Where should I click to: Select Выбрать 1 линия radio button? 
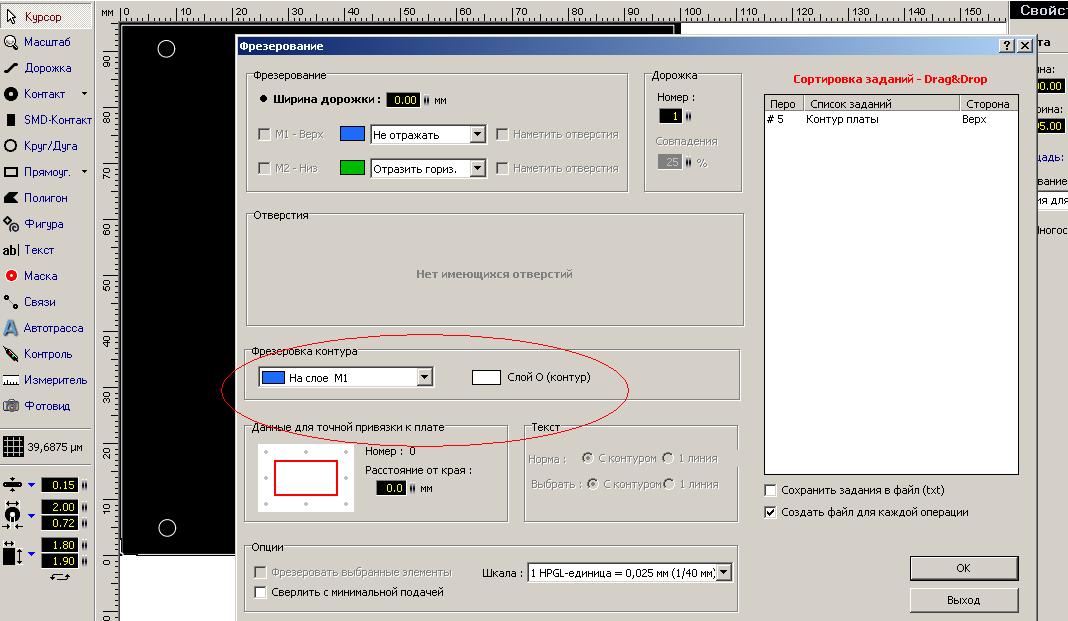(x=668, y=484)
